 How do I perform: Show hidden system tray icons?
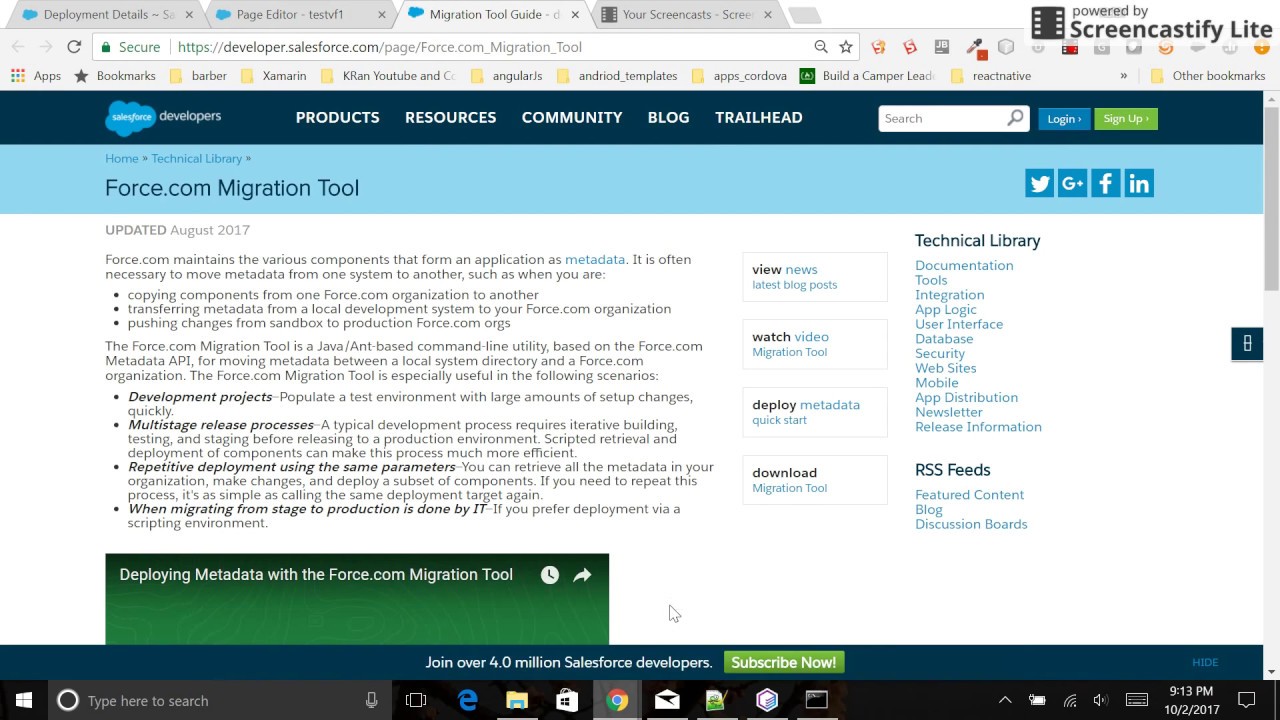point(1005,701)
